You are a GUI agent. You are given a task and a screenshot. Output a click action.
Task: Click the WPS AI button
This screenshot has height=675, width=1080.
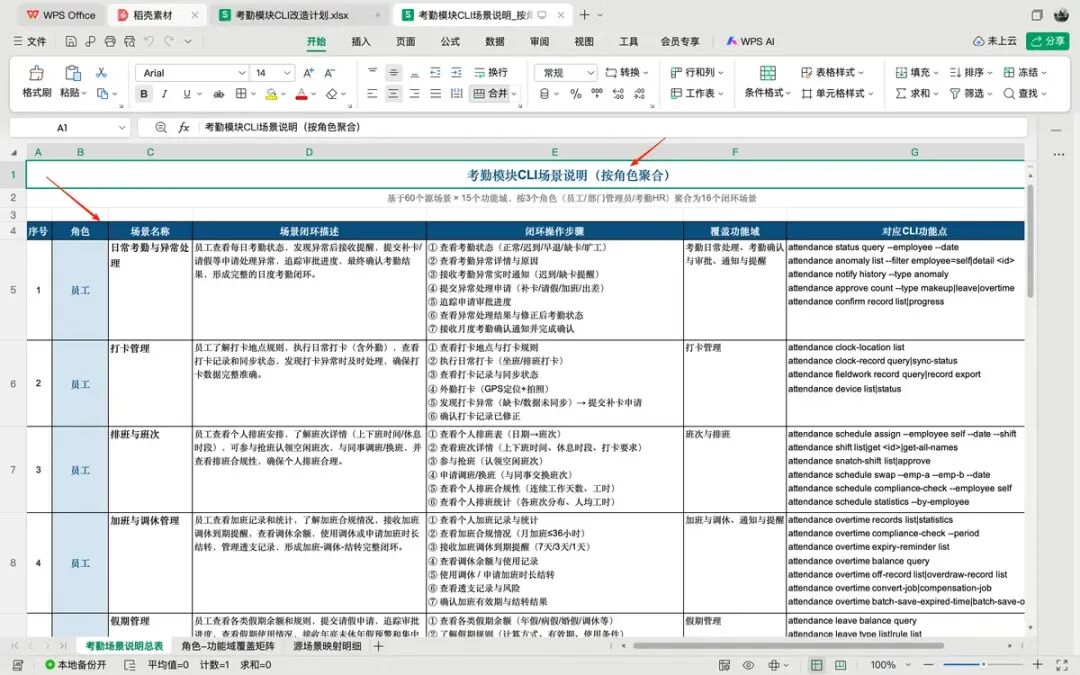point(750,41)
